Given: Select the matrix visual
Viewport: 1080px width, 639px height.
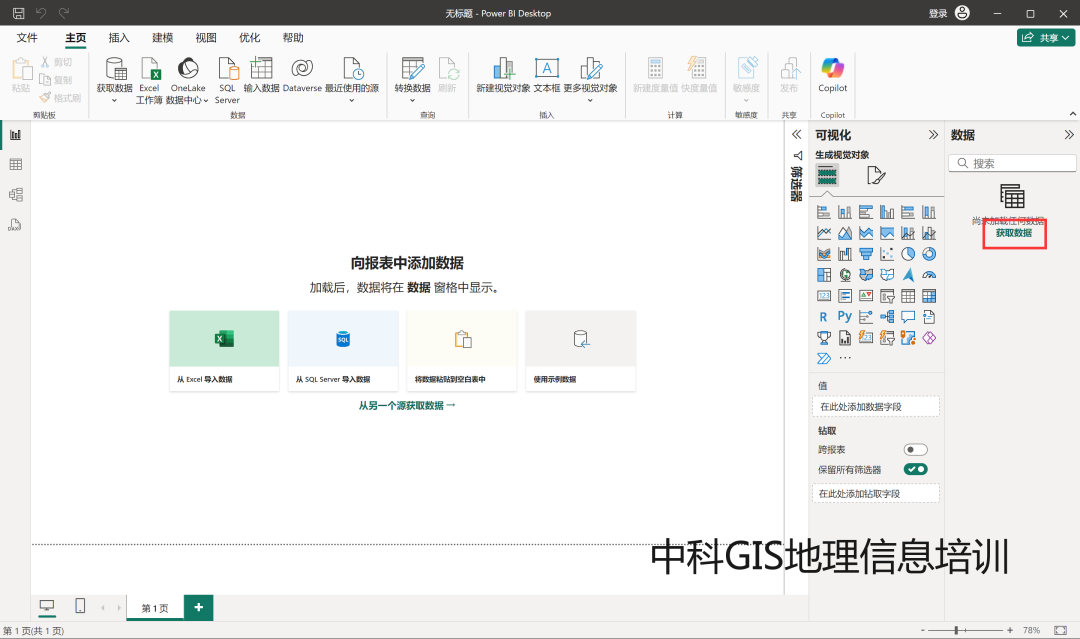Looking at the screenshot, I should point(929,296).
